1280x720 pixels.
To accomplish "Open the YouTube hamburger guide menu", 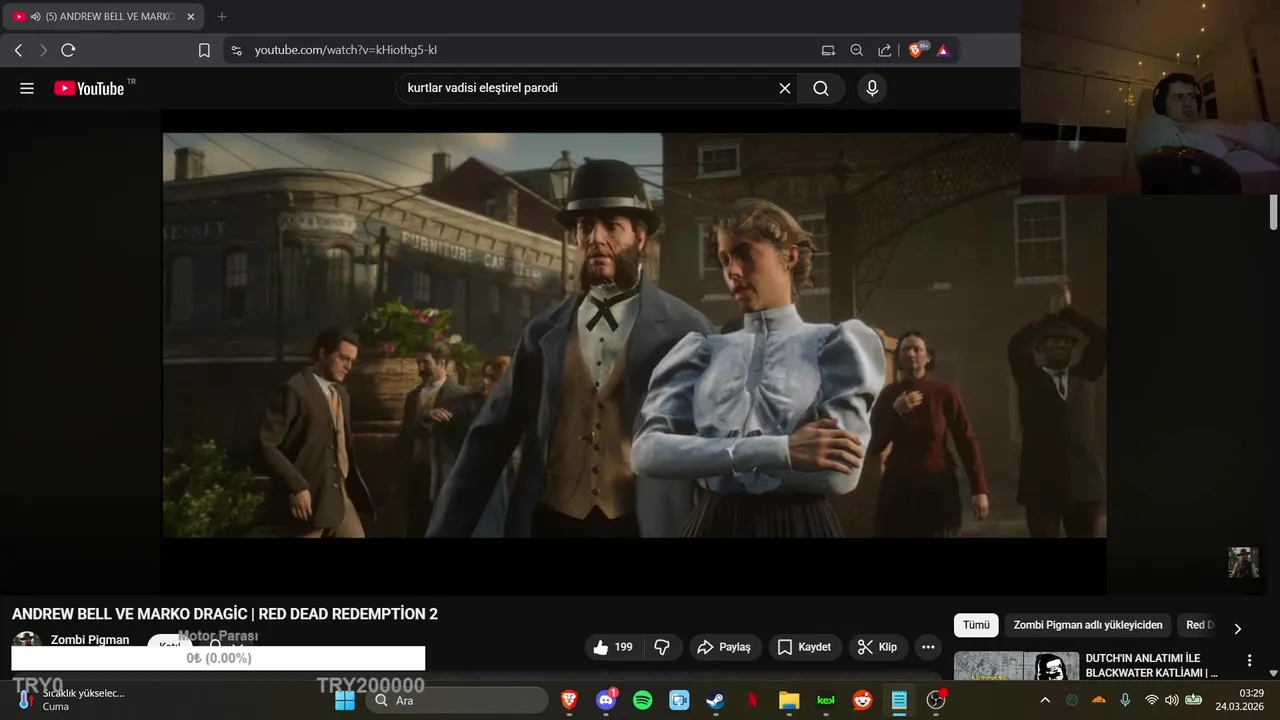I will point(27,88).
